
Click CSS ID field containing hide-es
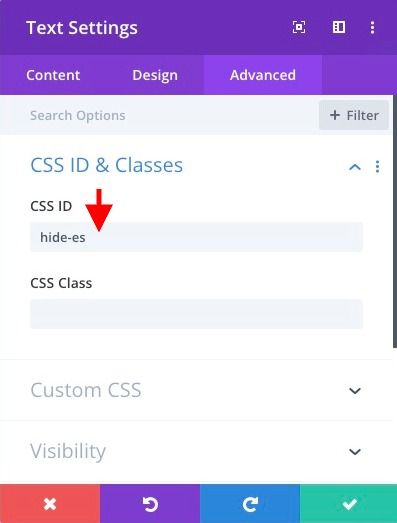click(196, 237)
